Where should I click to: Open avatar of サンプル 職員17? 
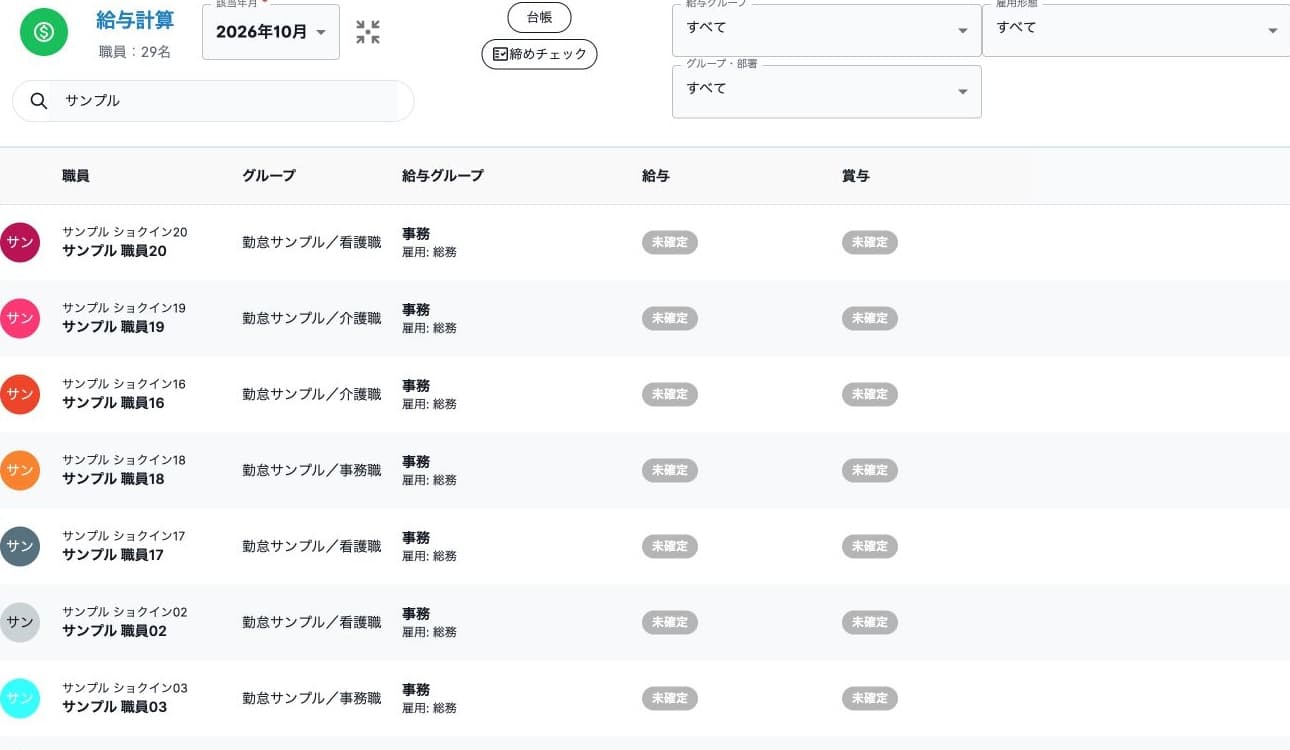[x=20, y=546]
